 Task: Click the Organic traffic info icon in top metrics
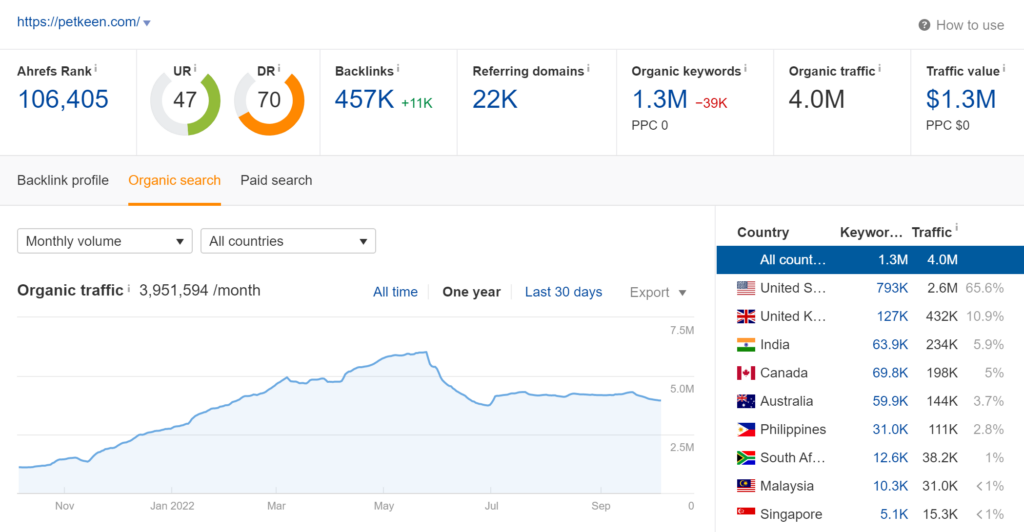[879, 68]
